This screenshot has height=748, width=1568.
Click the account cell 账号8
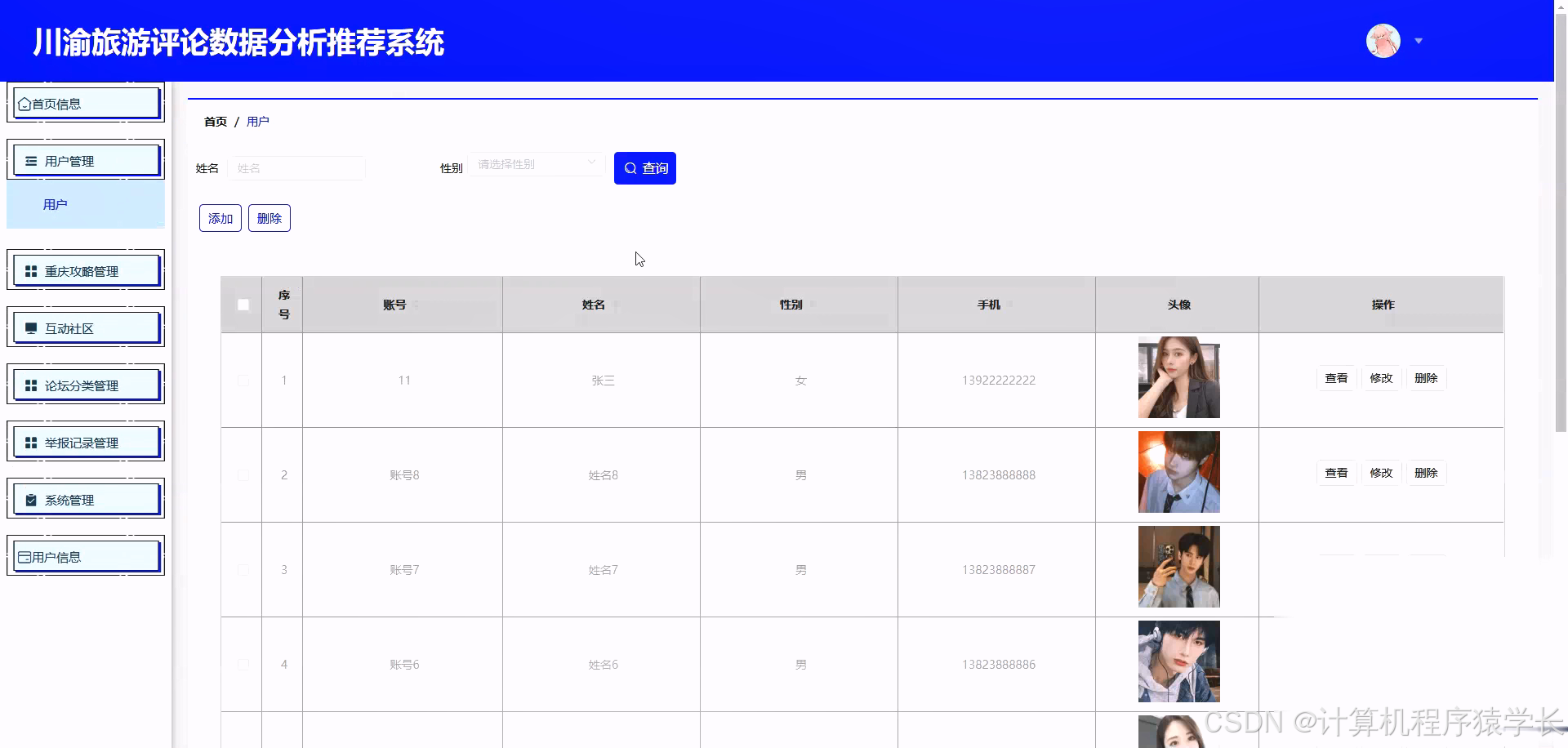(404, 475)
